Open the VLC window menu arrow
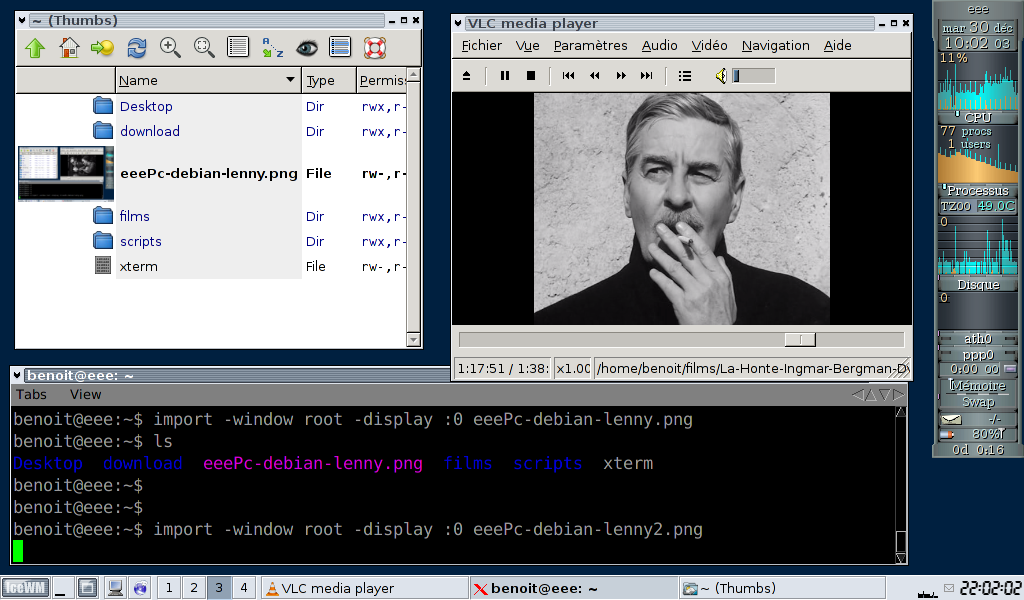Image resolution: width=1024 pixels, height=600 pixels. pyautogui.click(x=458, y=24)
